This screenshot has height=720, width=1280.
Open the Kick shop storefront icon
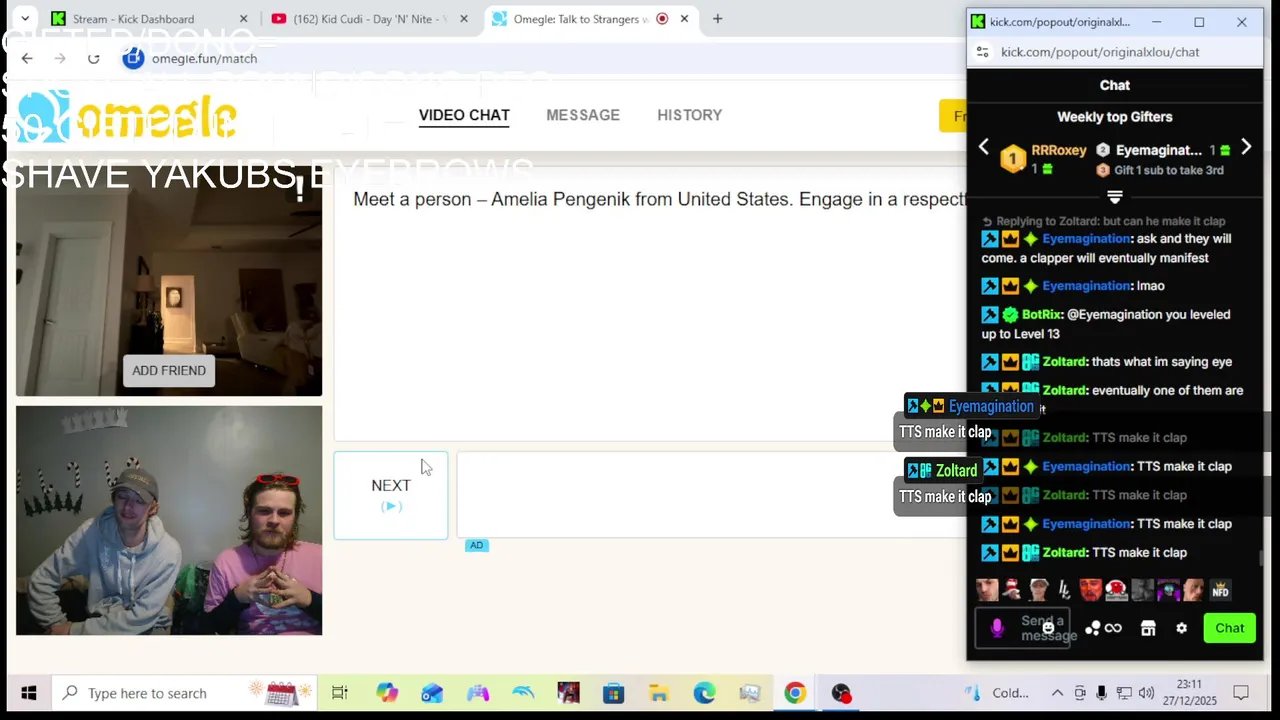(x=1148, y=628)
